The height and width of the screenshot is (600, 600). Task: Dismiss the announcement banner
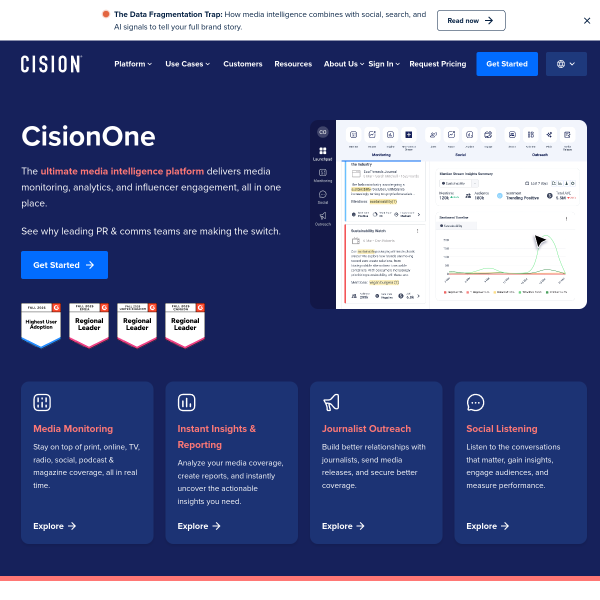pos(587,21)
